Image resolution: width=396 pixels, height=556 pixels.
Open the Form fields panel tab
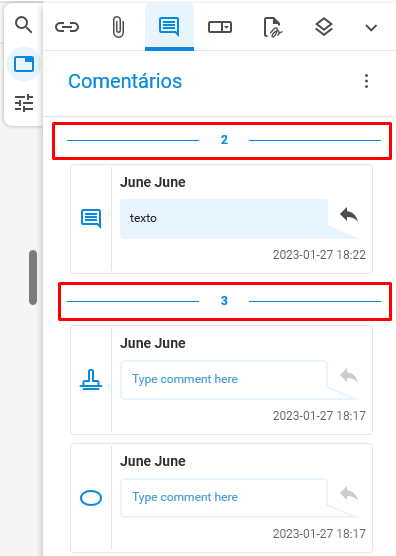(x=220, y=27)
